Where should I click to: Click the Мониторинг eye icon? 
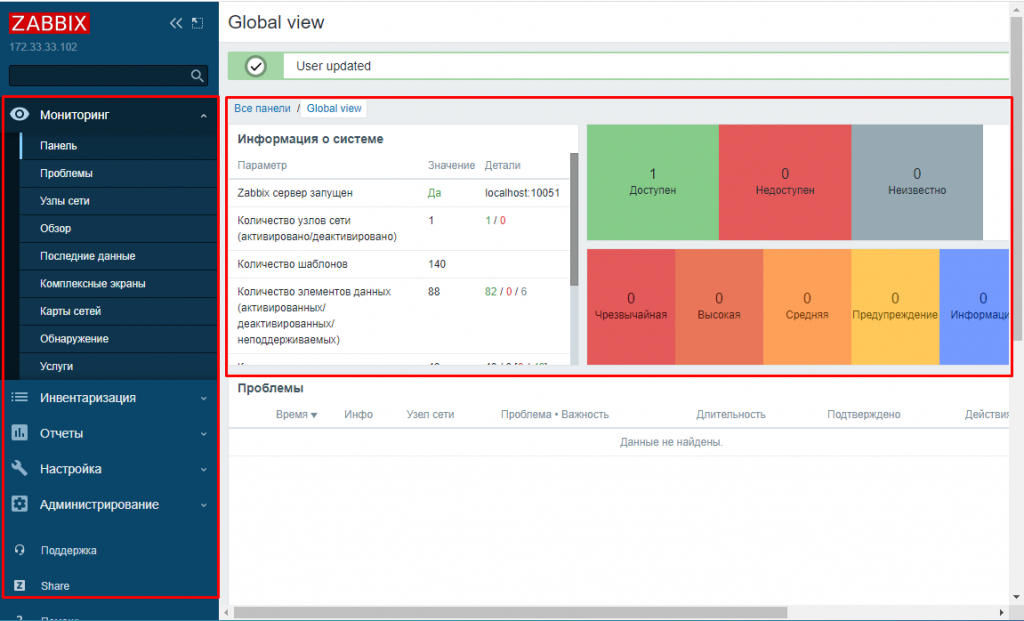(x=19, y=115)
